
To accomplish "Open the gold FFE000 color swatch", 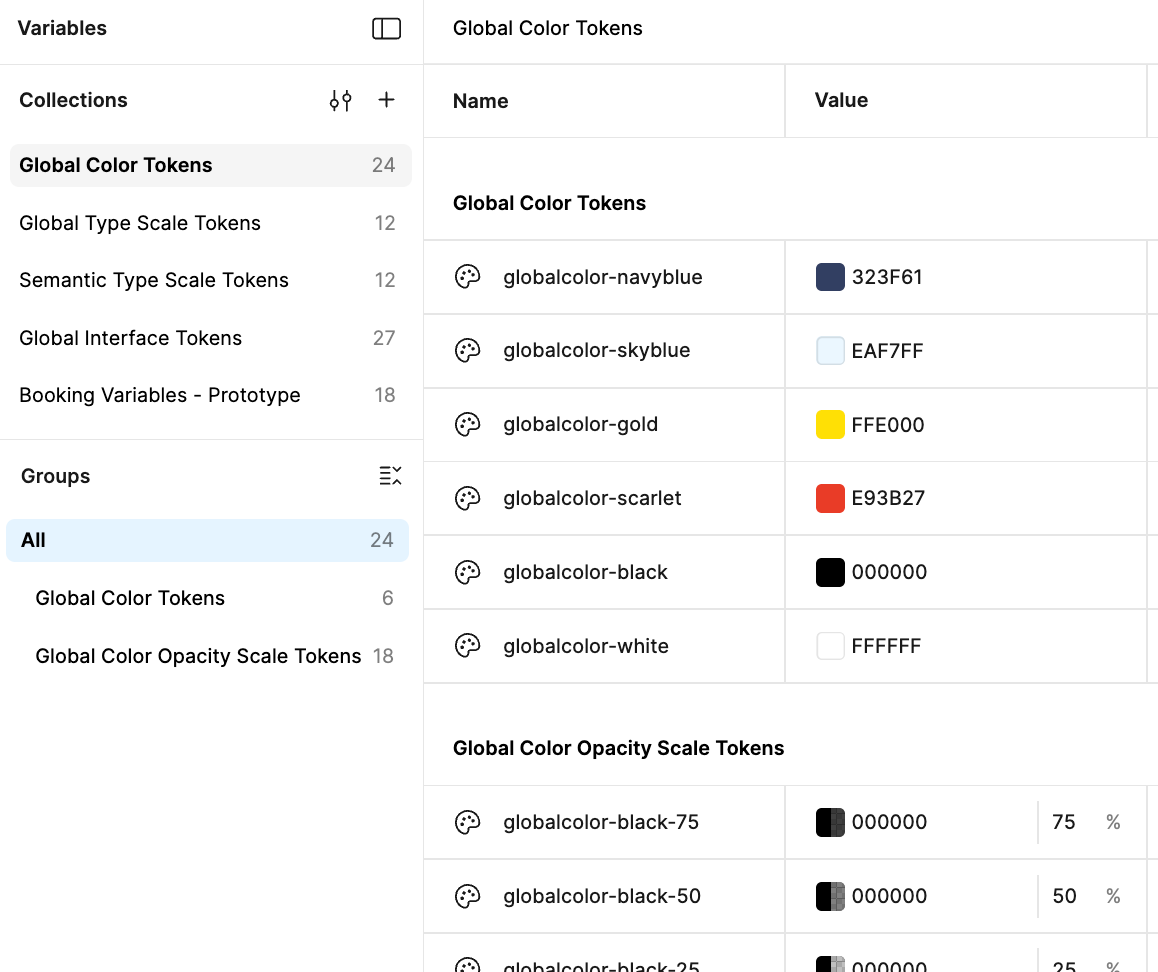I will coord(830,425).
